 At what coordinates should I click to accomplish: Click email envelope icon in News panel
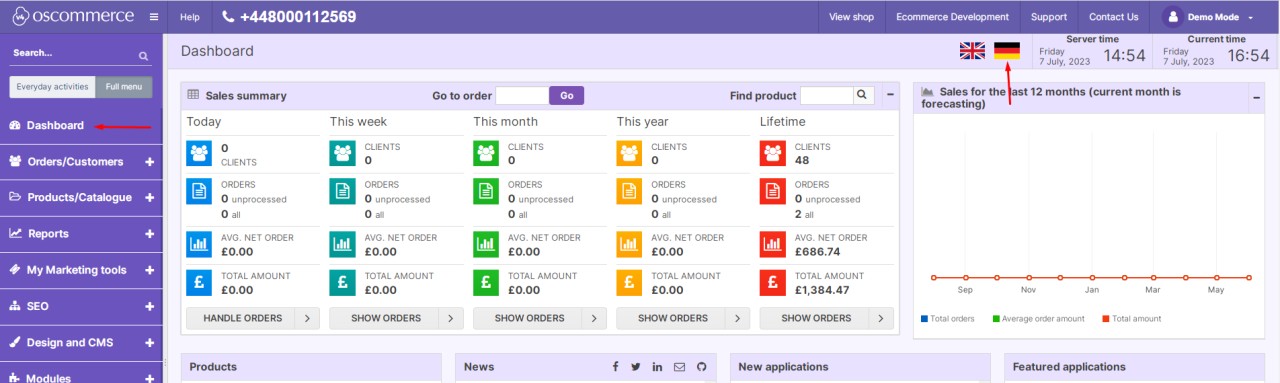pyautogui.click(x=679, y=367)
